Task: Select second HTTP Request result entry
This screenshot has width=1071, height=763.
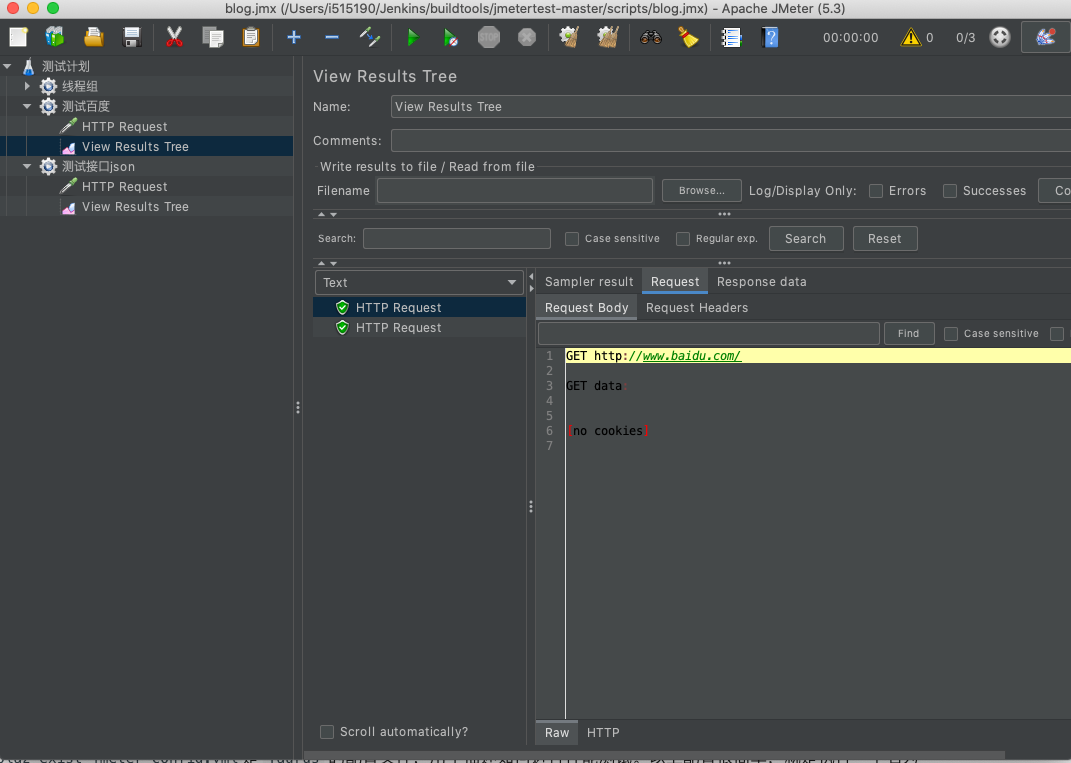Action: click(398, 328)
